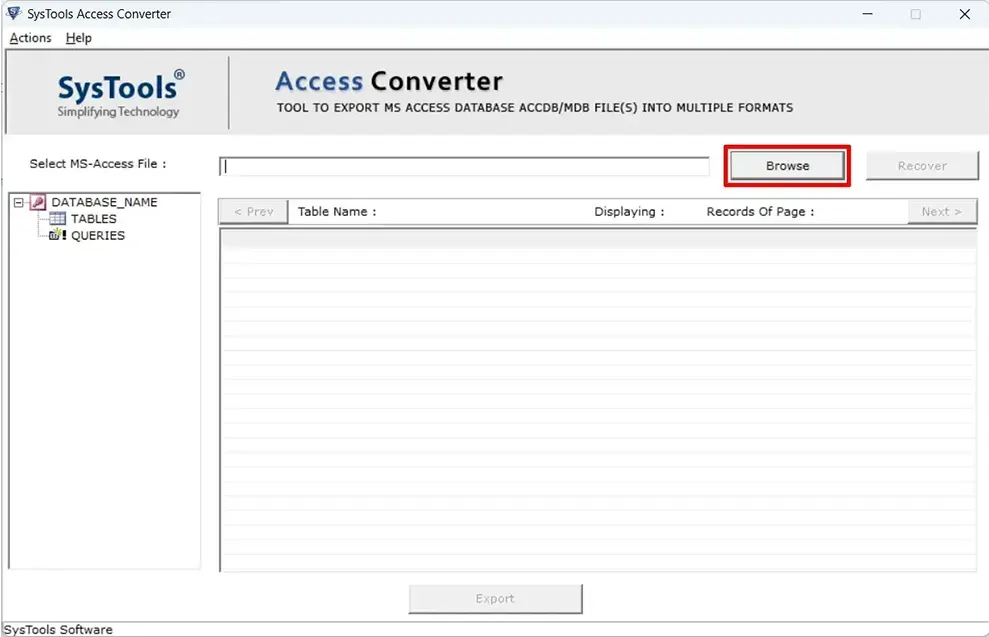Go to next page with Next button
Screen dimensions: 989x637
[x=941, y=212]
